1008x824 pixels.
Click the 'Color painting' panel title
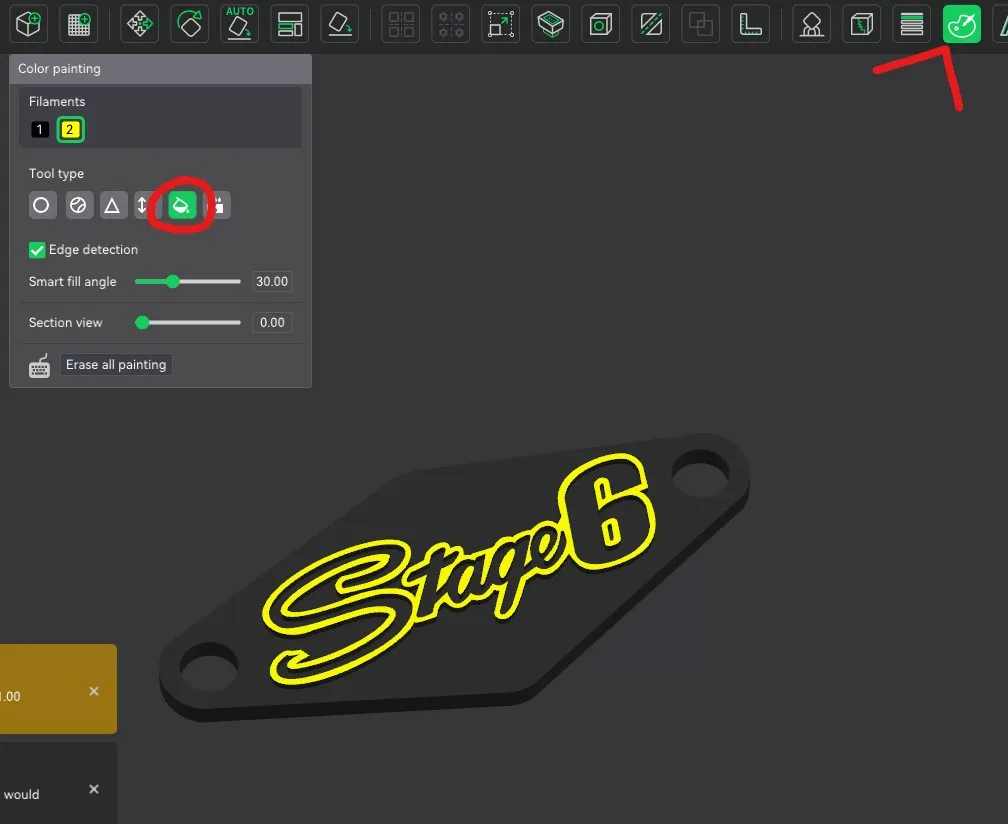(59, 69)
